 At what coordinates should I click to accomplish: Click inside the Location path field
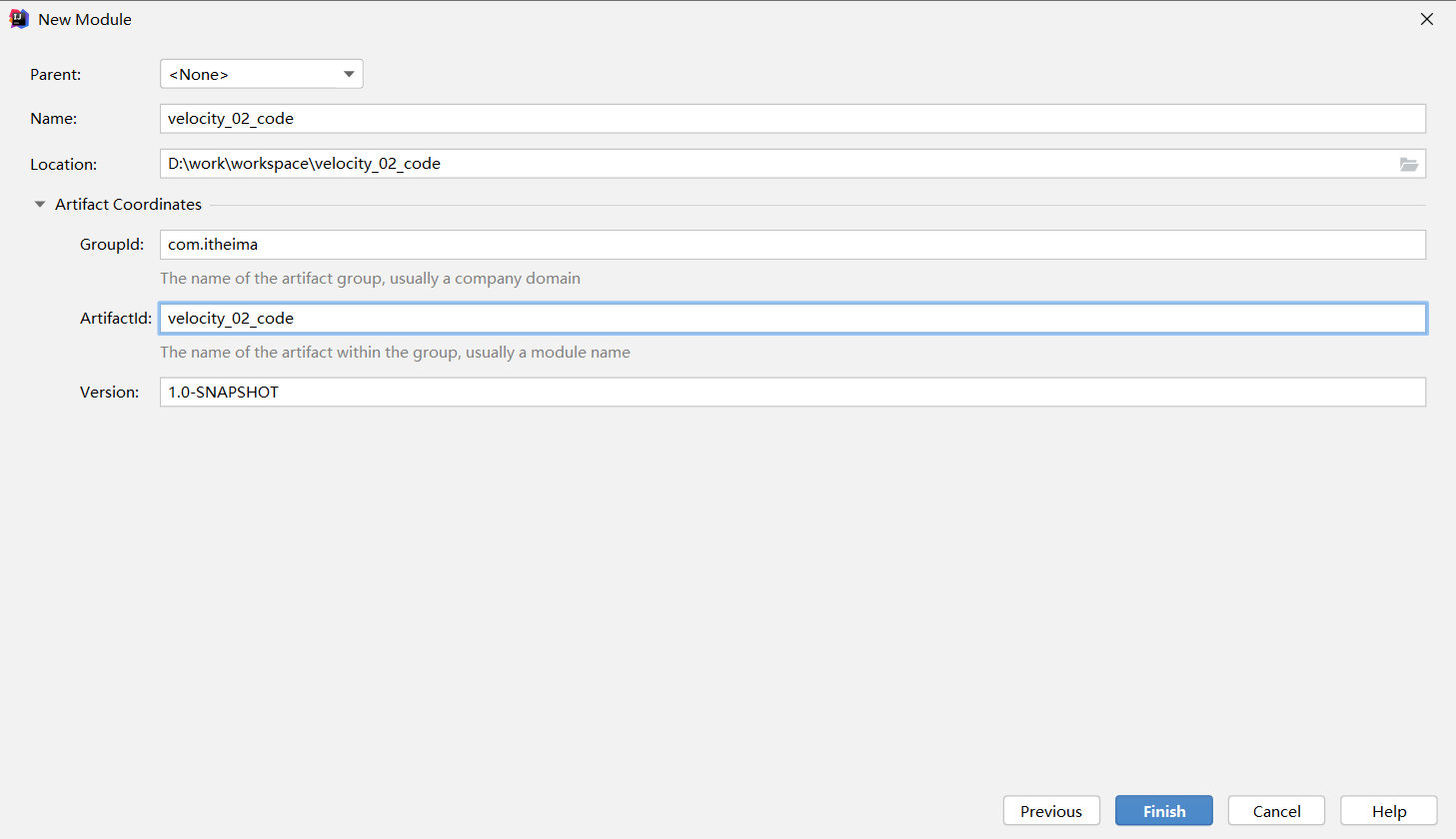(x=777, y=164)
